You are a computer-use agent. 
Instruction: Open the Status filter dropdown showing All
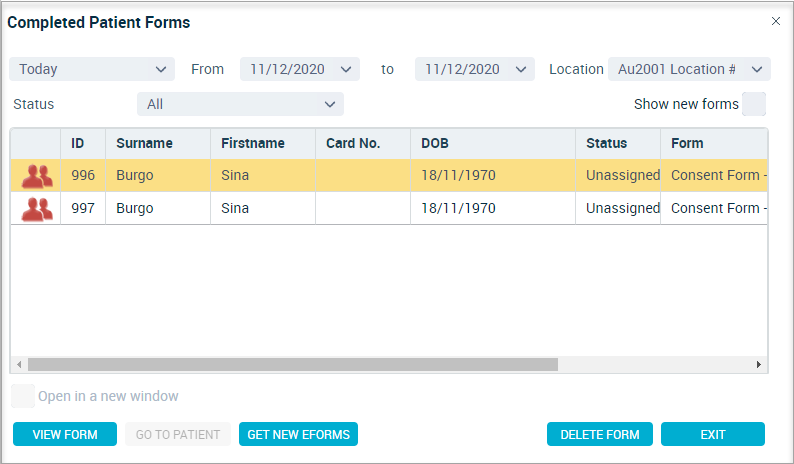tap(241, 104)
